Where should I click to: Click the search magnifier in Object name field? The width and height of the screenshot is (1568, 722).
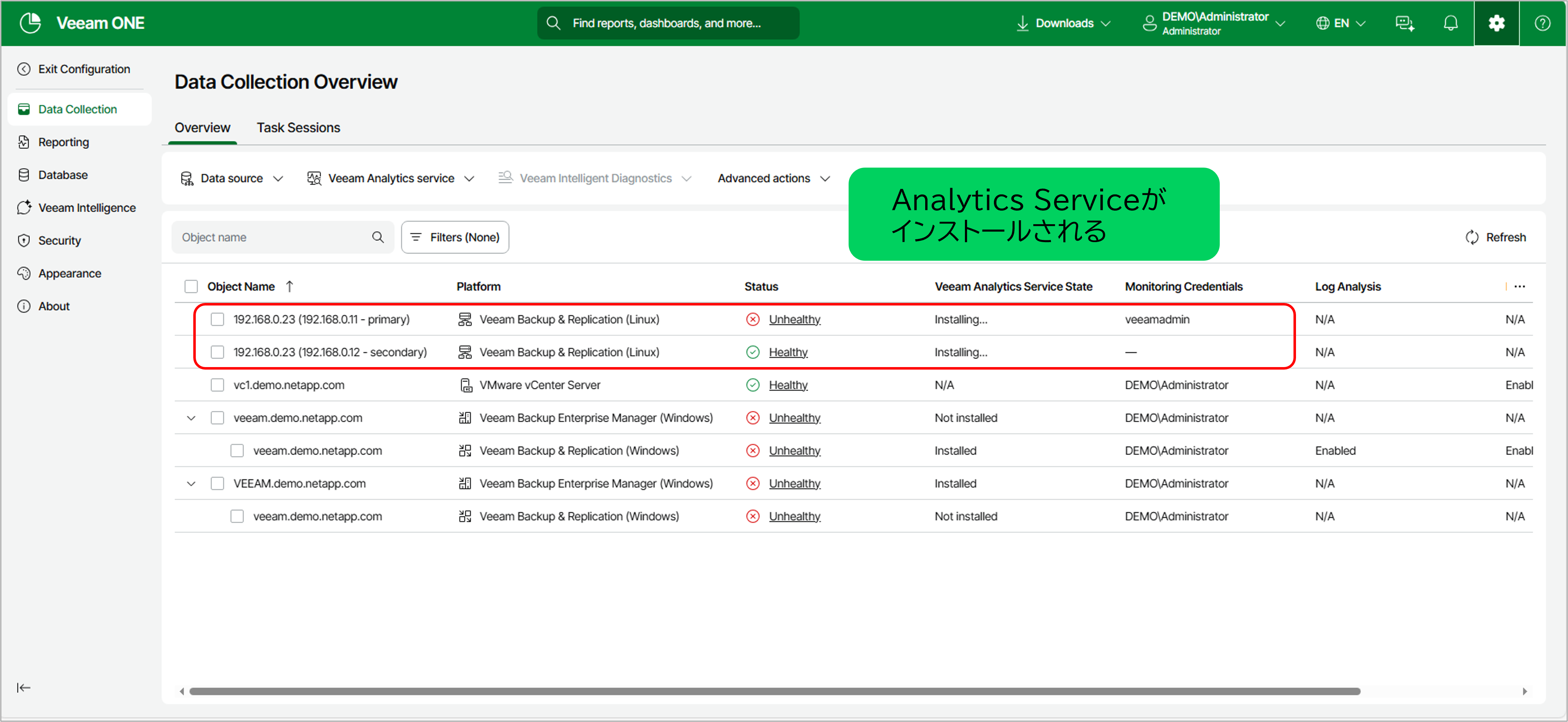pos(378,237)
